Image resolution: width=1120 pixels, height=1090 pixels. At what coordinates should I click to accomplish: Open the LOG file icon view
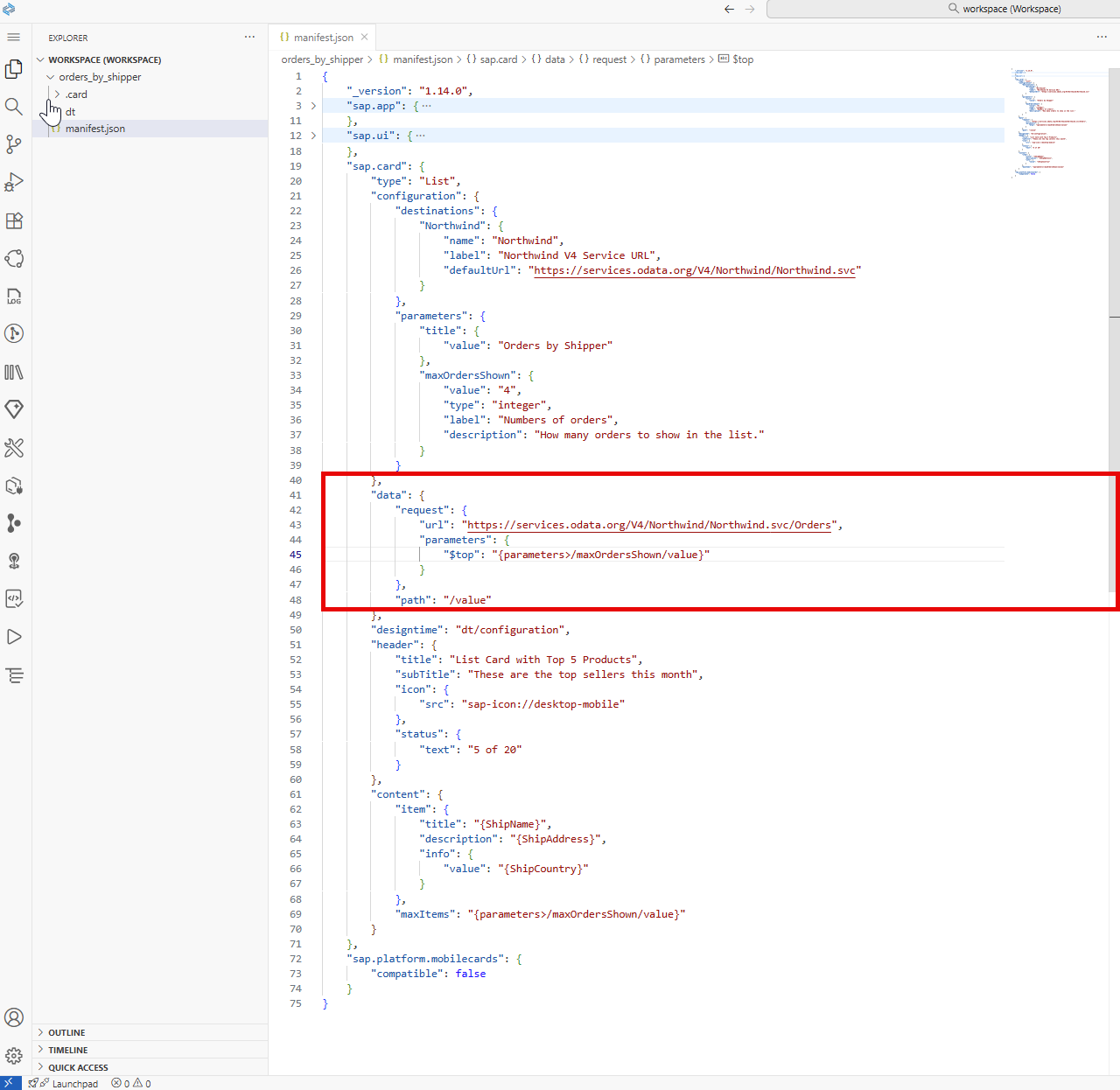13,297
